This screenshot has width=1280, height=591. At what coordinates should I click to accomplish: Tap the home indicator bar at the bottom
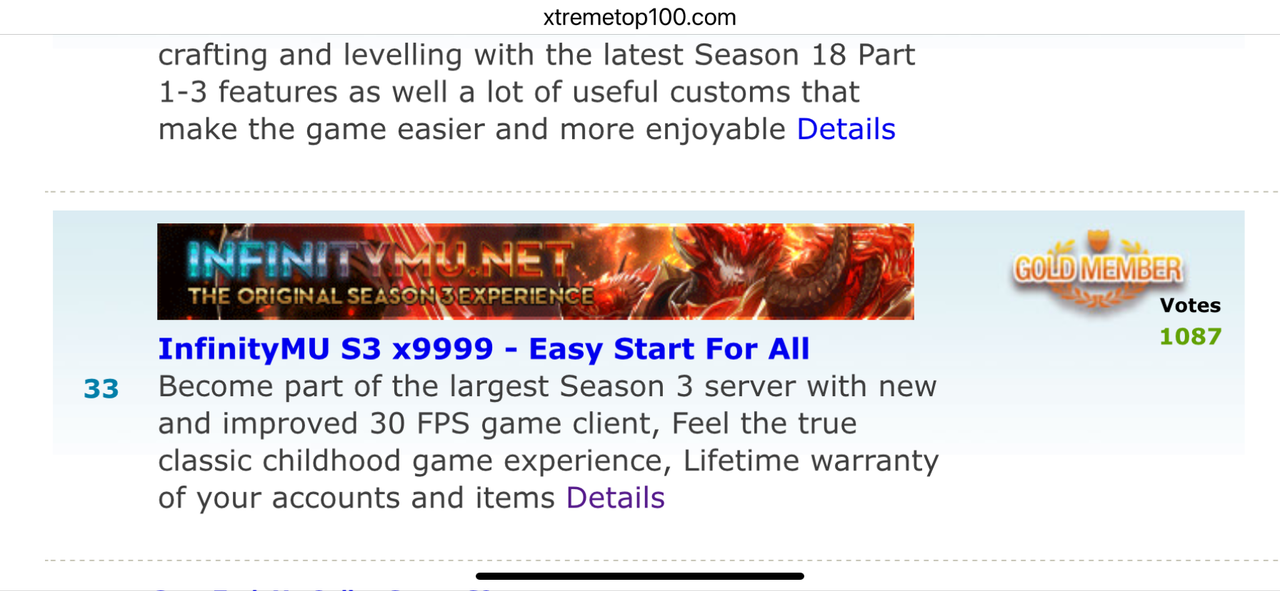640,576
